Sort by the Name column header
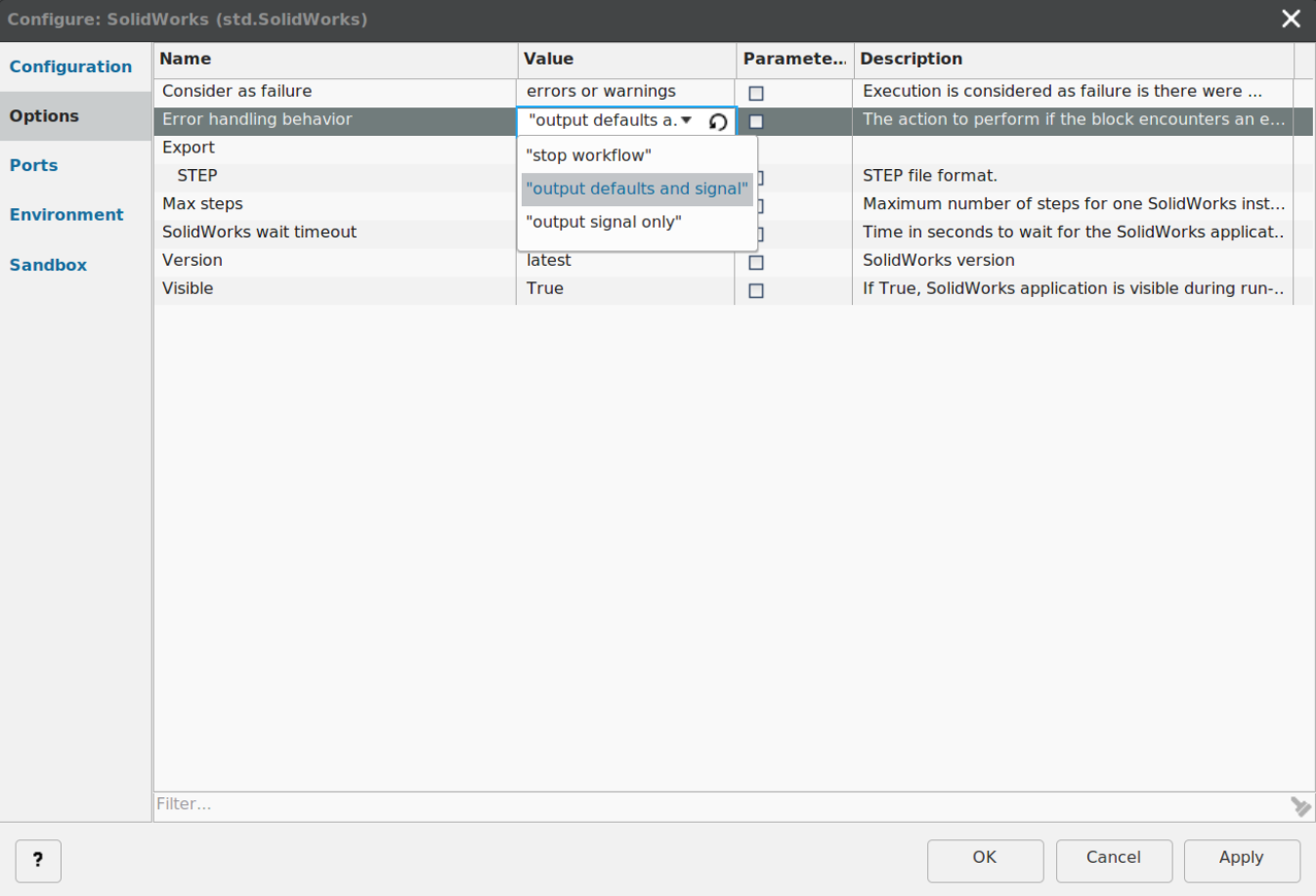Screen dimensions: 1316x896 tap(335, 59)
